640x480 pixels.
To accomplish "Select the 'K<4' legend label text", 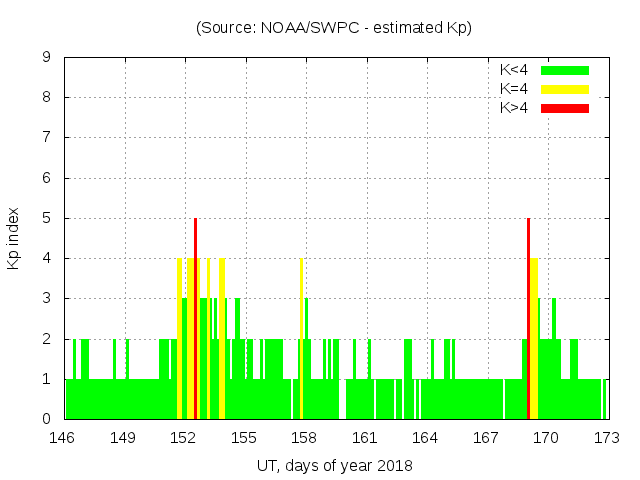I will (x=514, y=70).
